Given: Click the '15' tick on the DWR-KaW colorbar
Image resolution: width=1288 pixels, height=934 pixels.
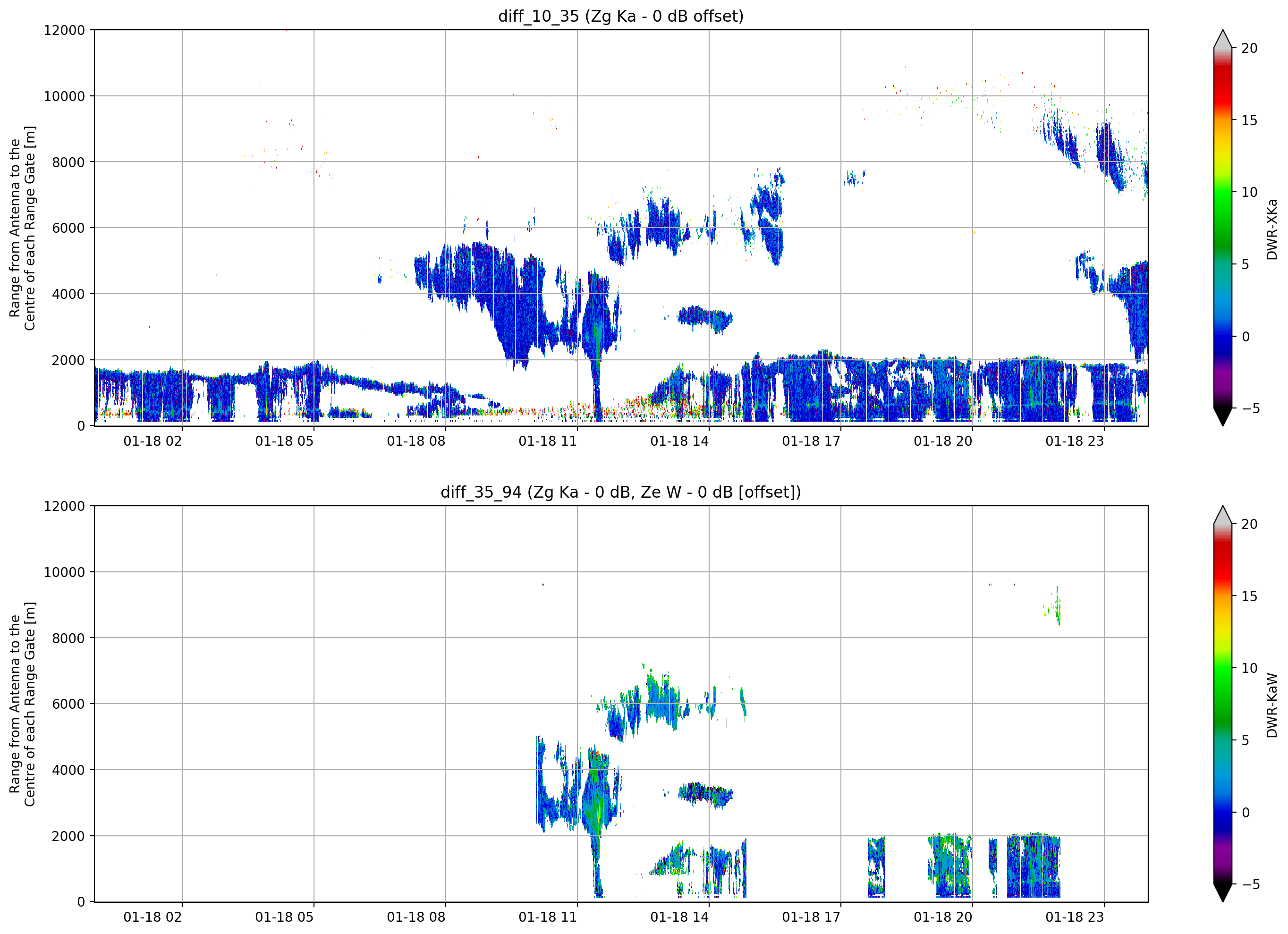Looking at the screenshot, I should [1249, 596].
